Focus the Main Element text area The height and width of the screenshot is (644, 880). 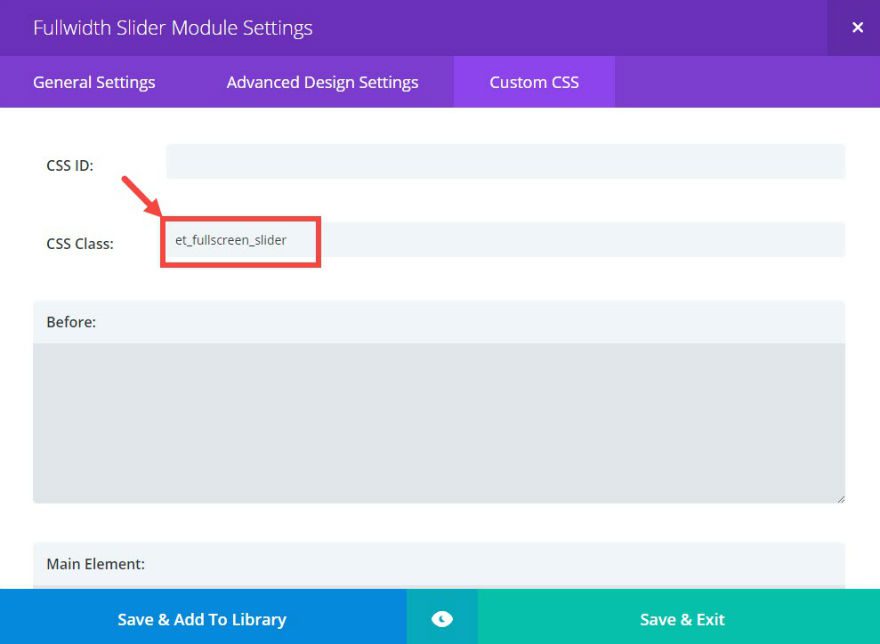[438, 587]
